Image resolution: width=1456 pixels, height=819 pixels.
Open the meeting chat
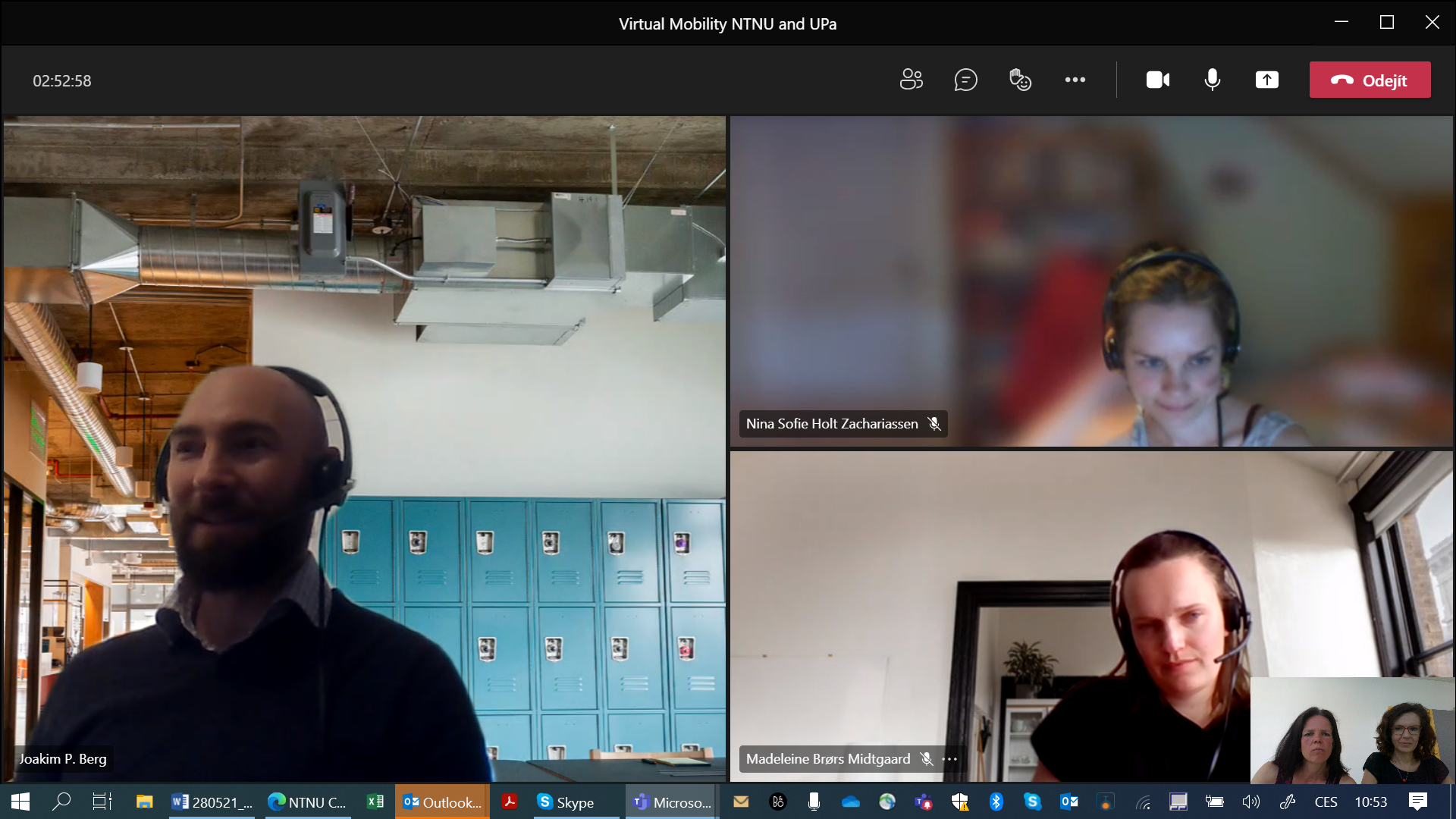point(965,80)
